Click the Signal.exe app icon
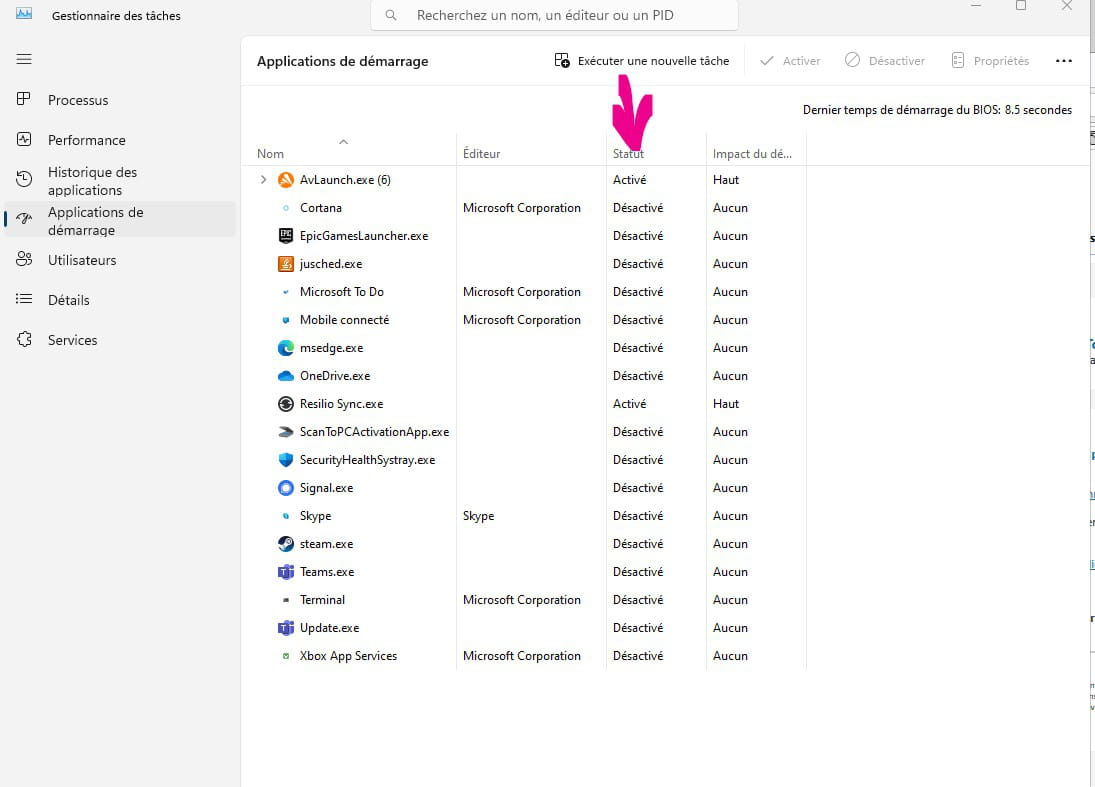Viewport: 1095px width, 787px height. (x=285, y=488)
